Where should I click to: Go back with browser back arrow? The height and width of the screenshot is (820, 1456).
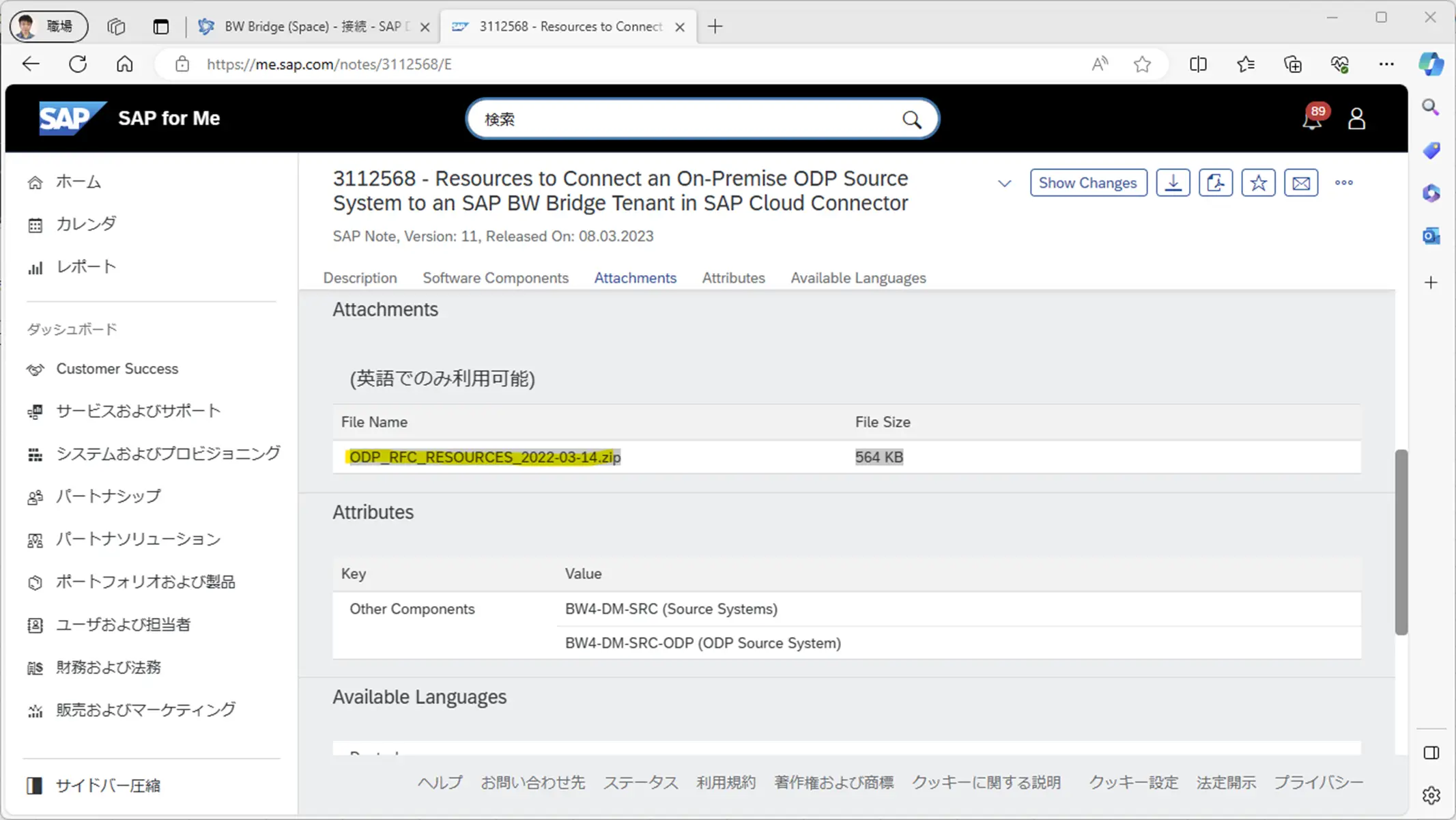31,64
